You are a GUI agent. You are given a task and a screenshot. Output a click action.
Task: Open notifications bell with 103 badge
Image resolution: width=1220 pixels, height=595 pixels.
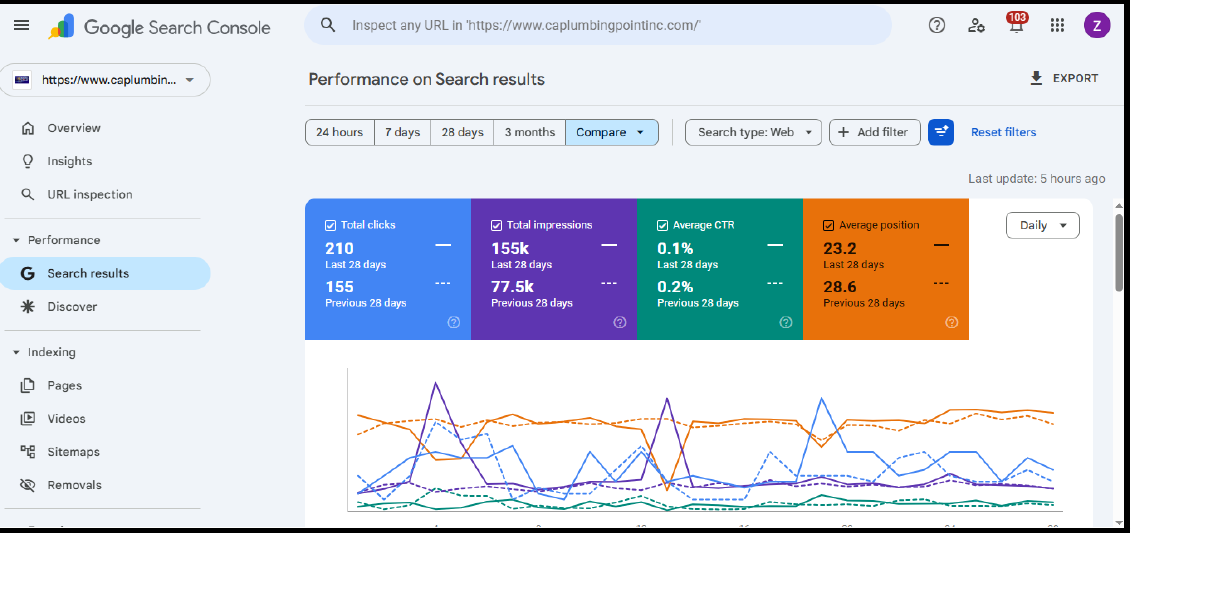click(x=1017, y=23)
